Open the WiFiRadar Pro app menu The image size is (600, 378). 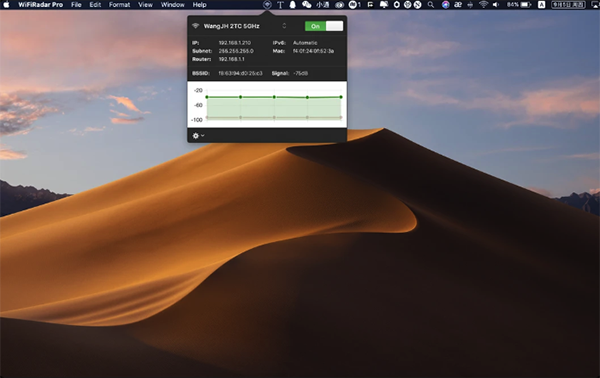[41, 5]
